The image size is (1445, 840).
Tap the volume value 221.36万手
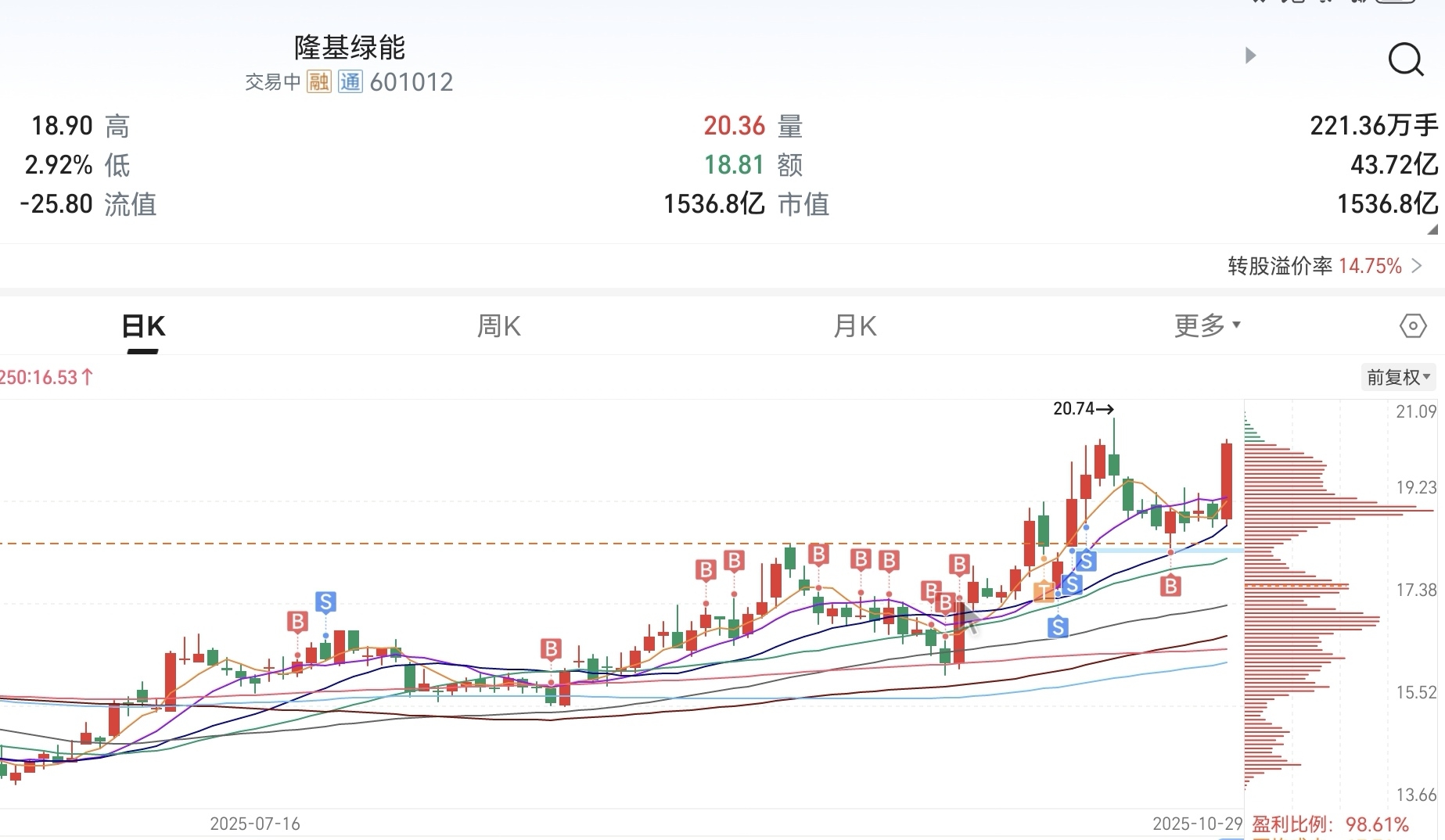tap(1374, 126)
